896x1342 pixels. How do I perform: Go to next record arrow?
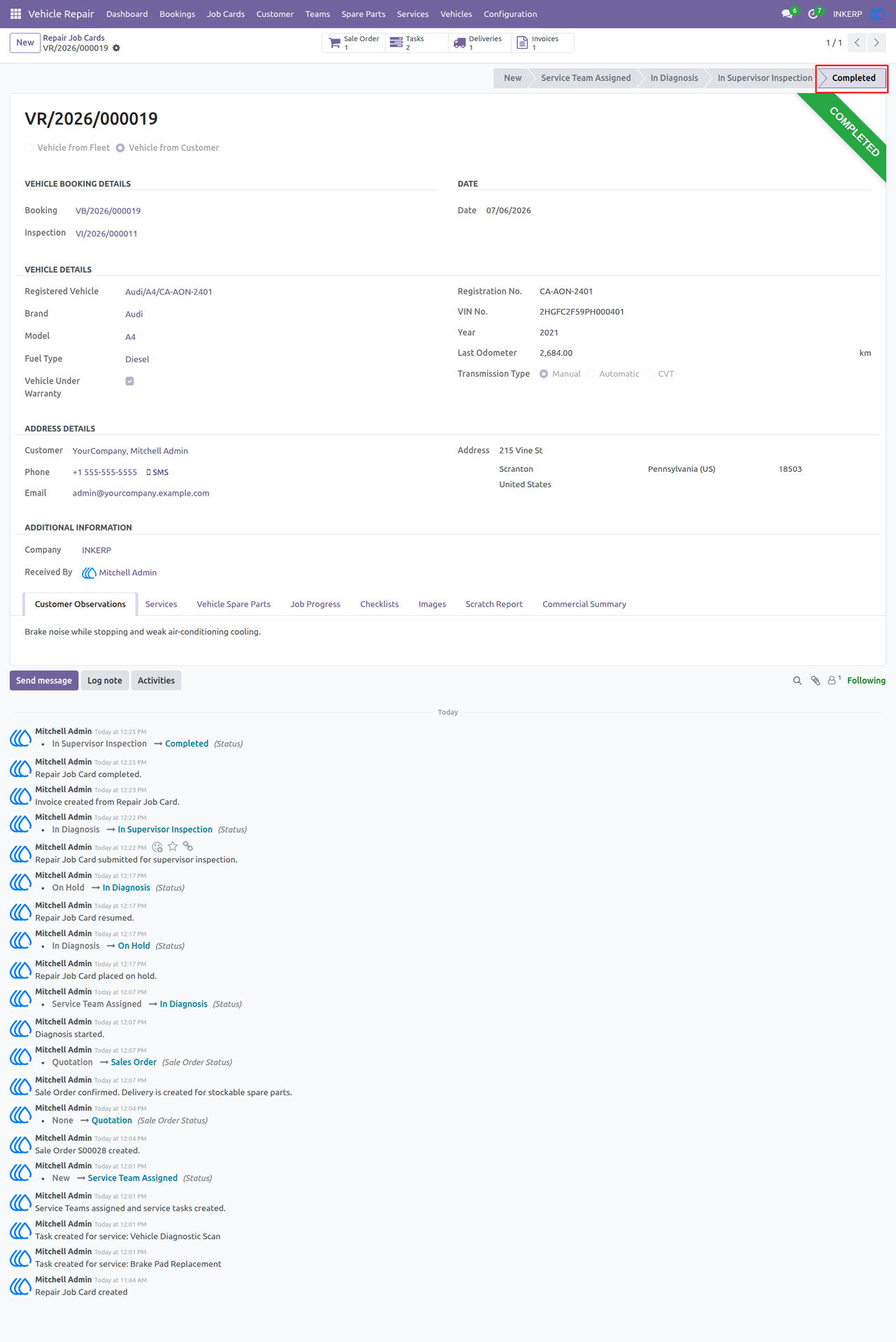tap(876, 43)
